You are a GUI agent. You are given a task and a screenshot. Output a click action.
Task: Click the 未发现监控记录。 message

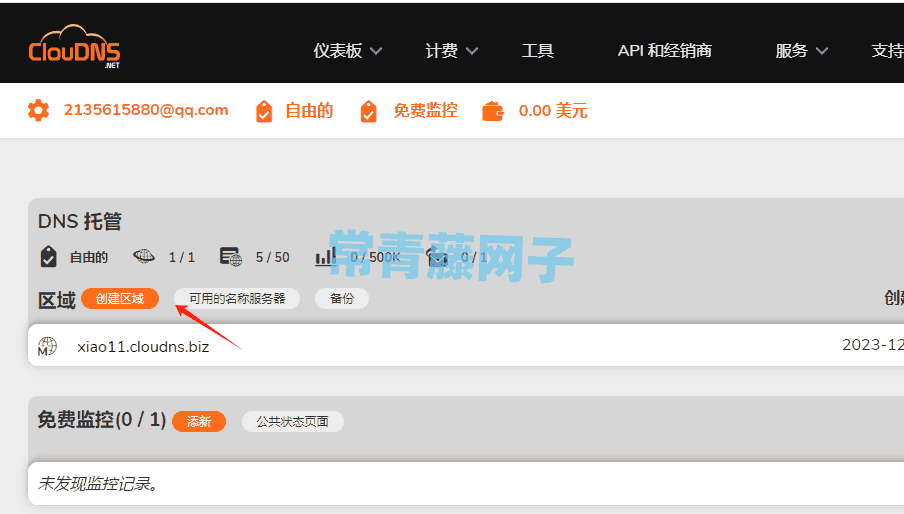click(x=98, y=483)
